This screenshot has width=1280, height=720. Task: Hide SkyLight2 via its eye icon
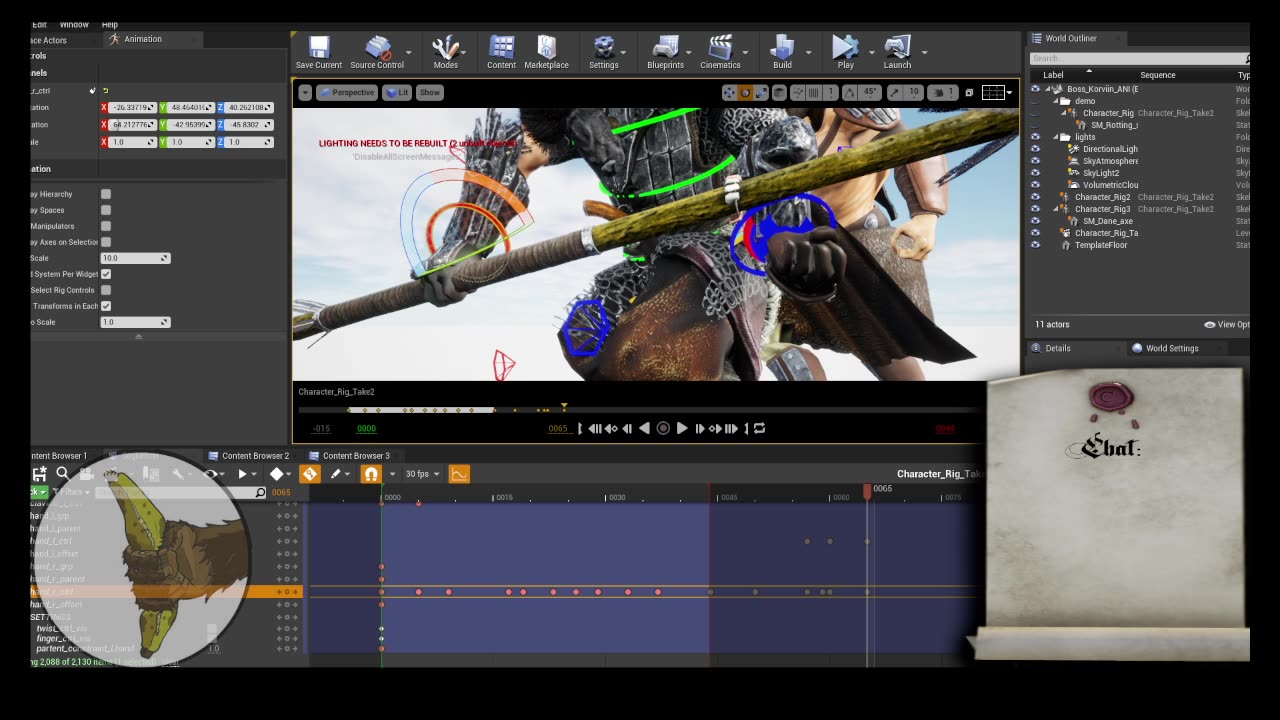tap(1035, 173)
